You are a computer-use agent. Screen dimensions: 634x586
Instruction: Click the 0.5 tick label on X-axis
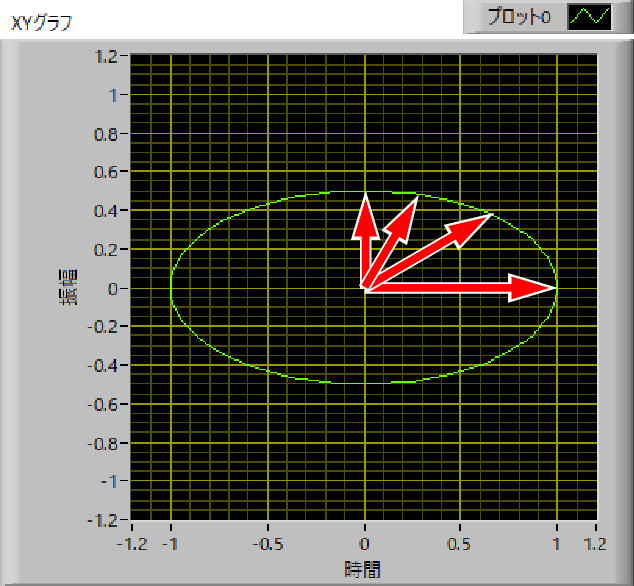(461, 544)
